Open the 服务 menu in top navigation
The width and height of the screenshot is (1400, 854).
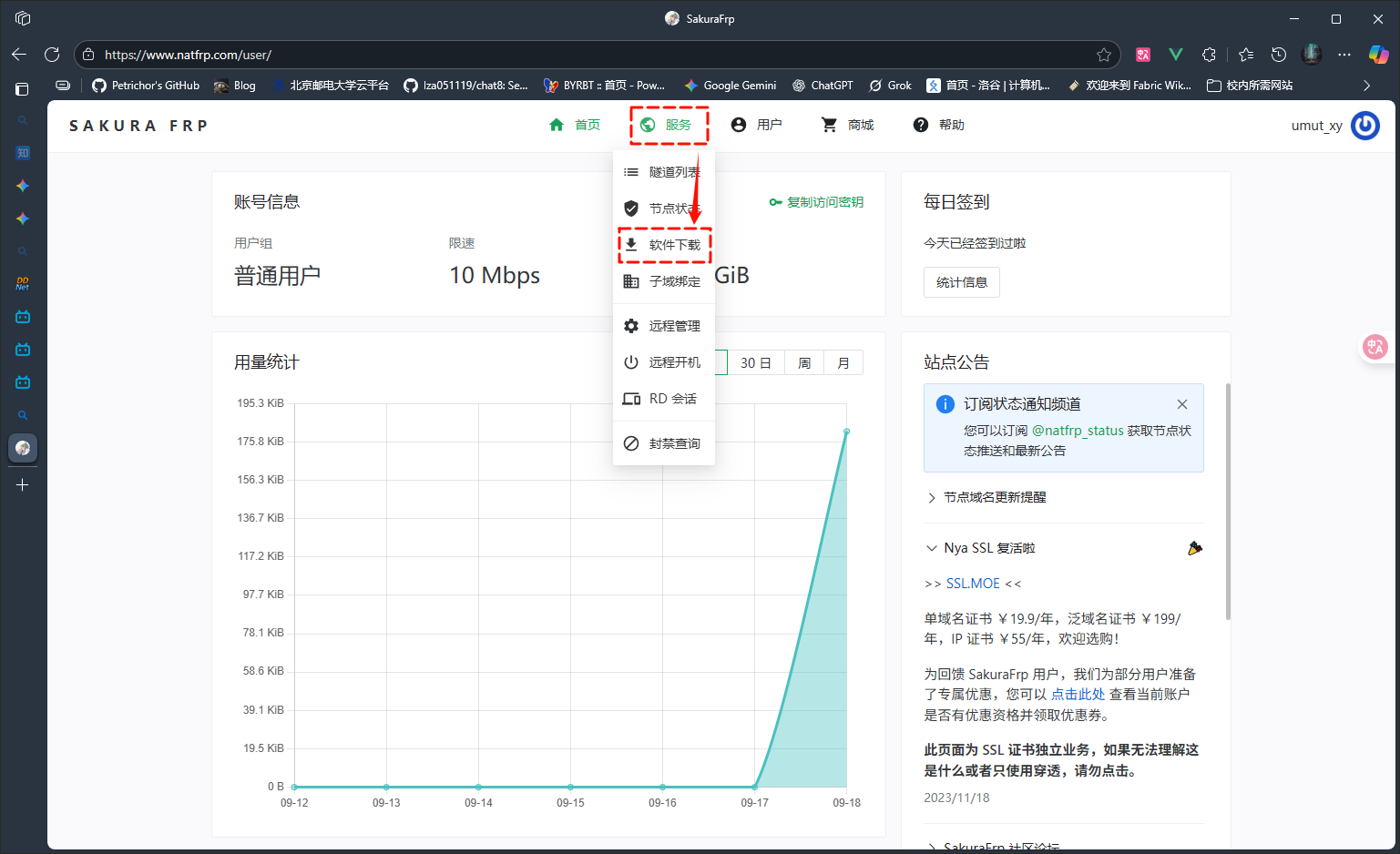pyautogui.click(x=668, y=125)
